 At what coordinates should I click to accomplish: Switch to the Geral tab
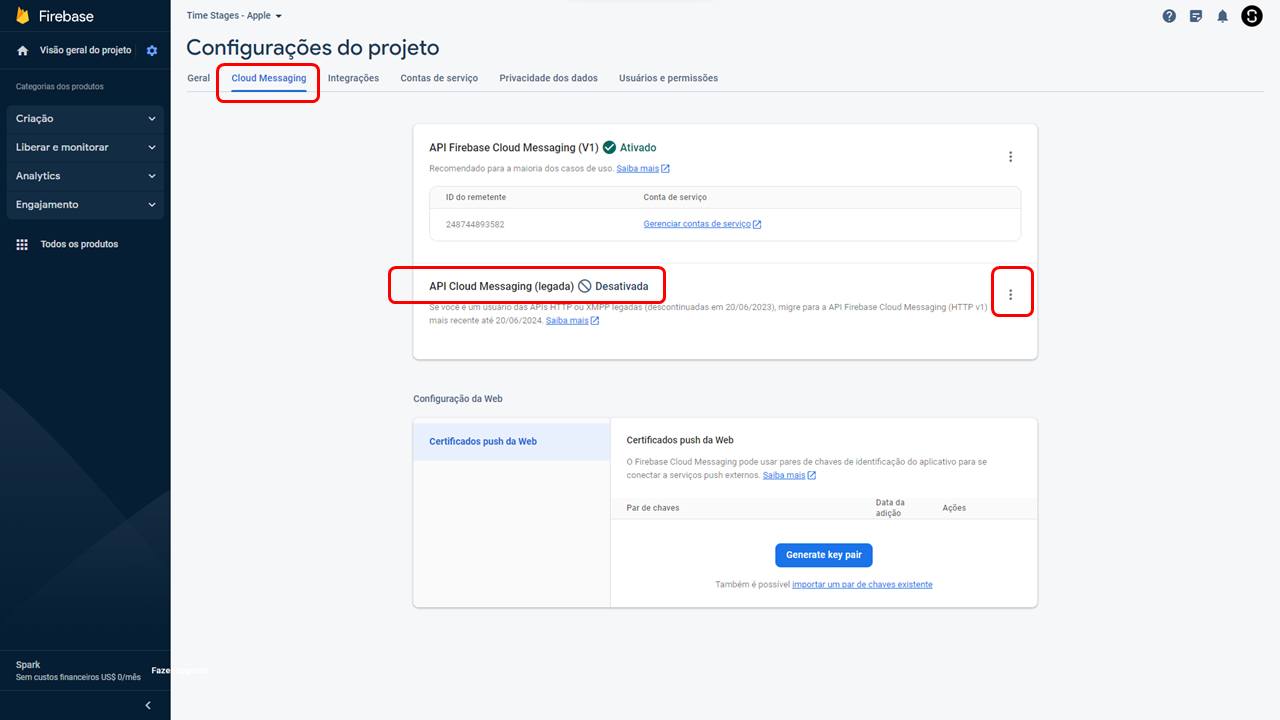tap(198, 78)
